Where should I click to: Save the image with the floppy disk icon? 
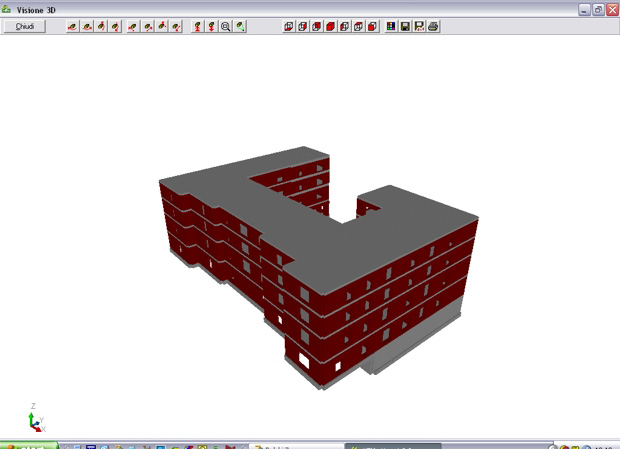click(x=405, y=26)
